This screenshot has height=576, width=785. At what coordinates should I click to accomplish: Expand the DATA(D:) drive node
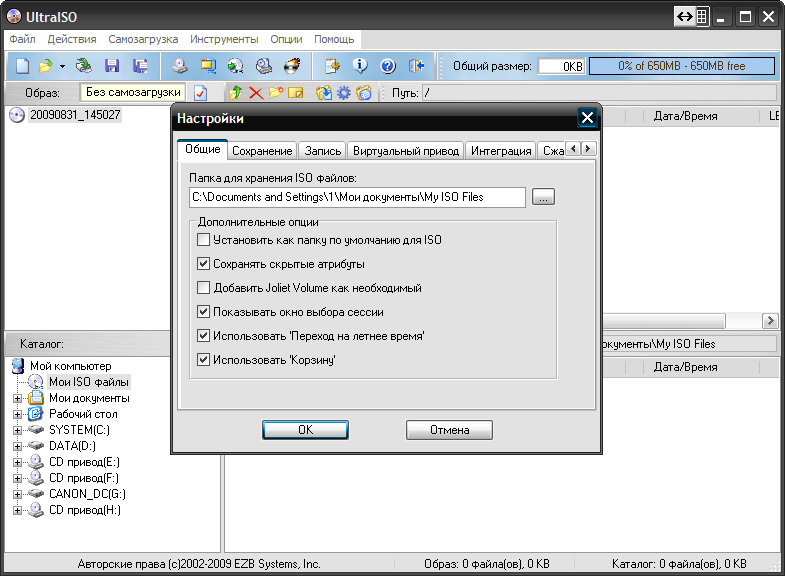[x=18, y=446]
